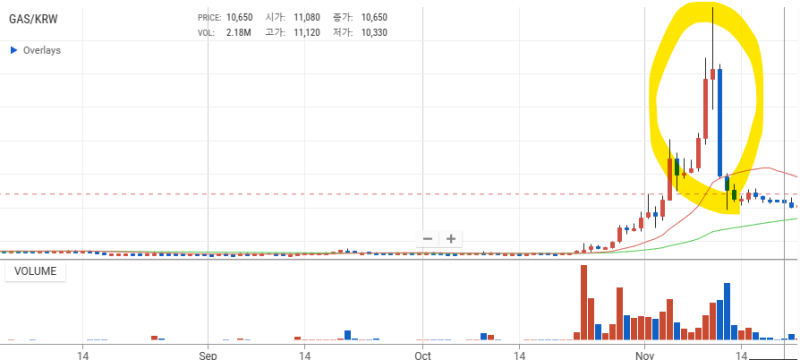Click the tallest red volume bar
Image resolution: width=800 pixels, height=360 pixels.
point(584,302)
